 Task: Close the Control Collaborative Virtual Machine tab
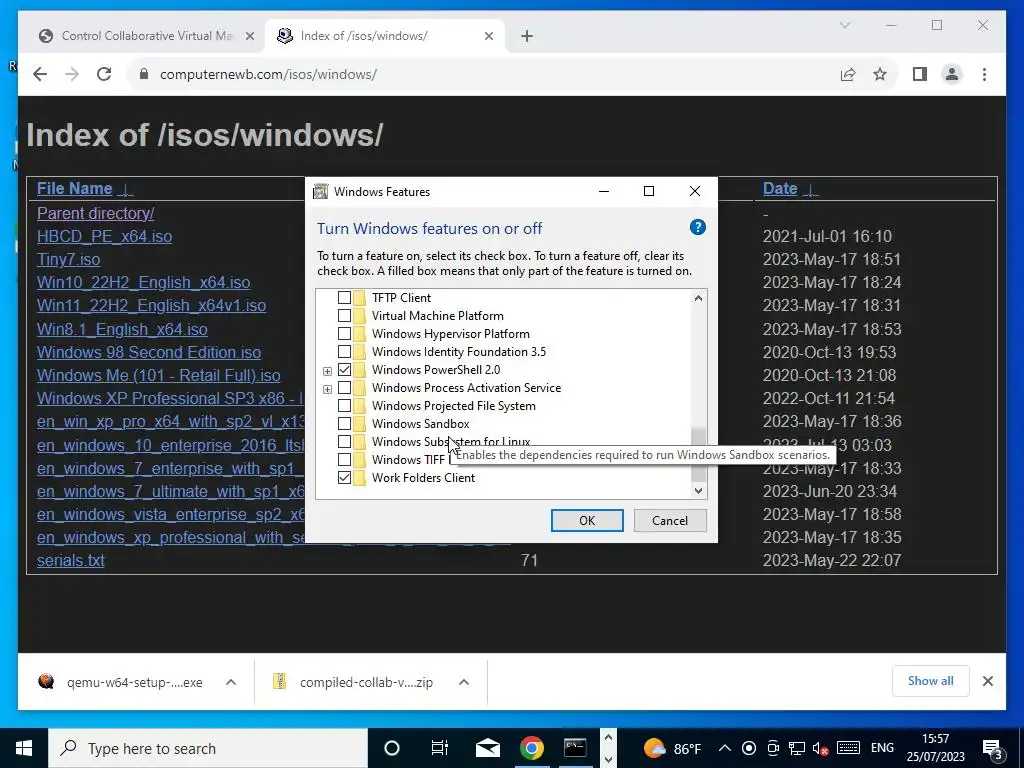pos(249,36)
